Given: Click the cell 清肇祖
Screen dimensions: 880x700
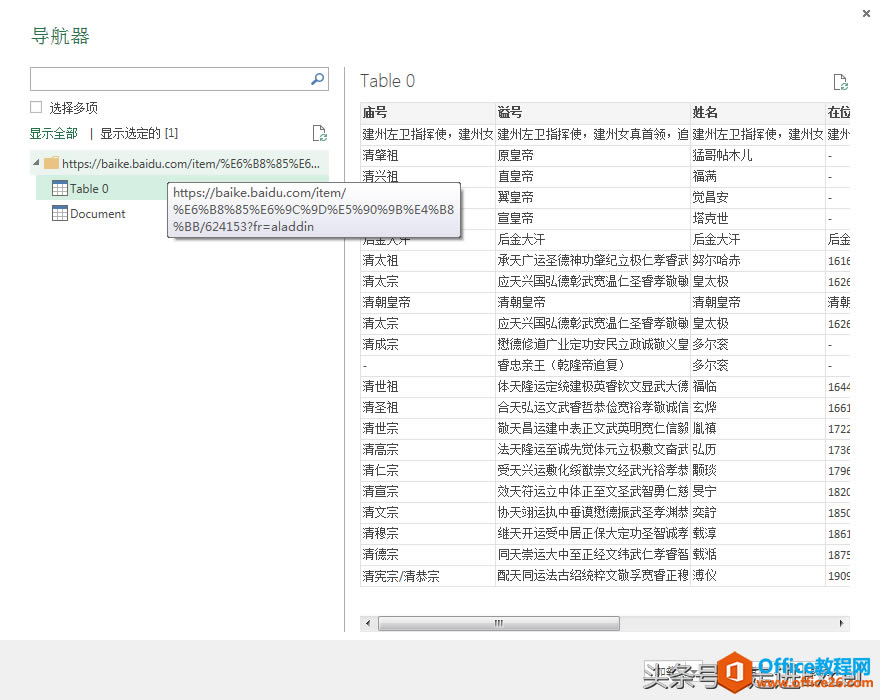Looking at the screenshot, I should pos(428,155).
